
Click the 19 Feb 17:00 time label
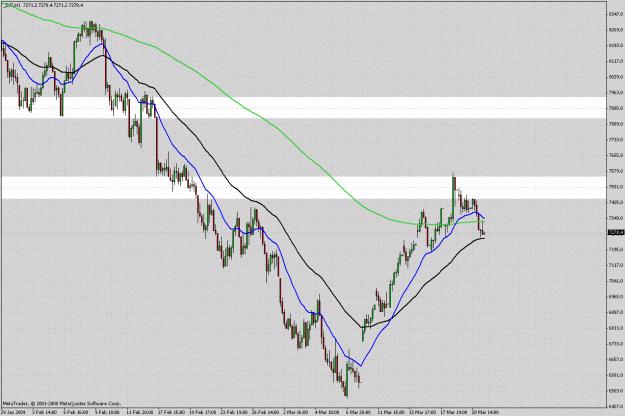pos(202,412)
